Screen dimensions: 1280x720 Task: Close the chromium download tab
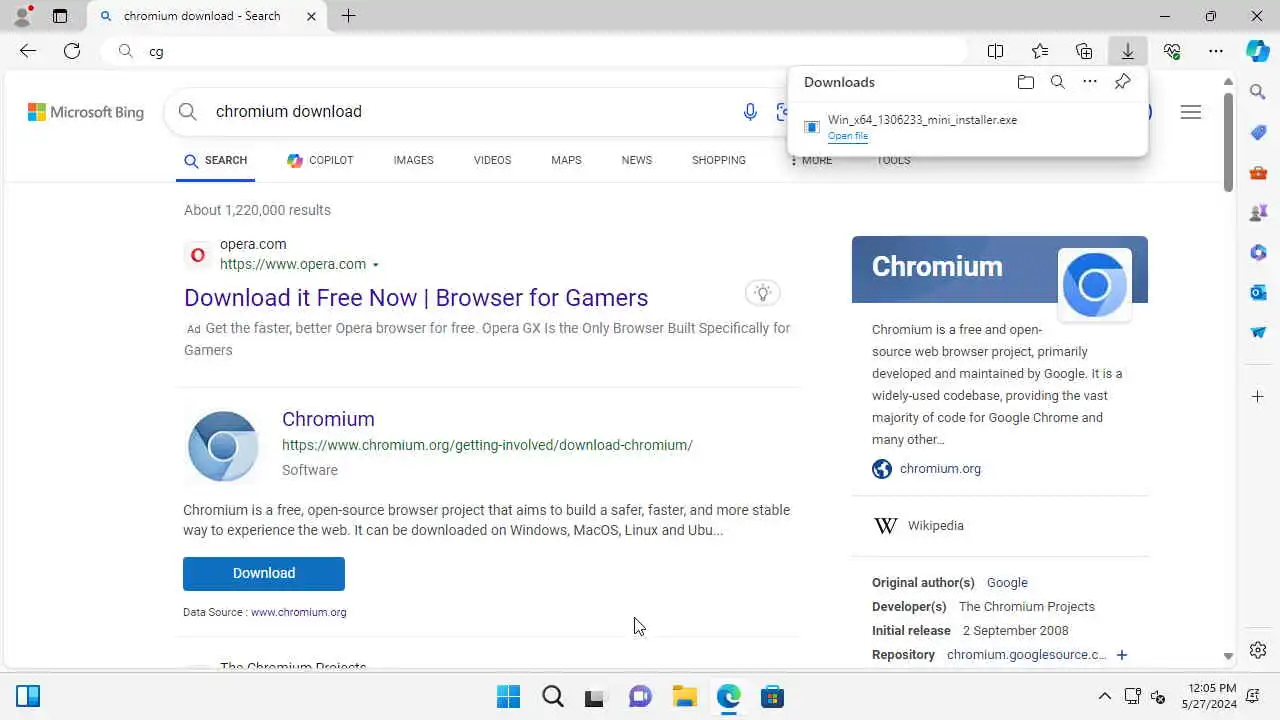tap(311, 16)
